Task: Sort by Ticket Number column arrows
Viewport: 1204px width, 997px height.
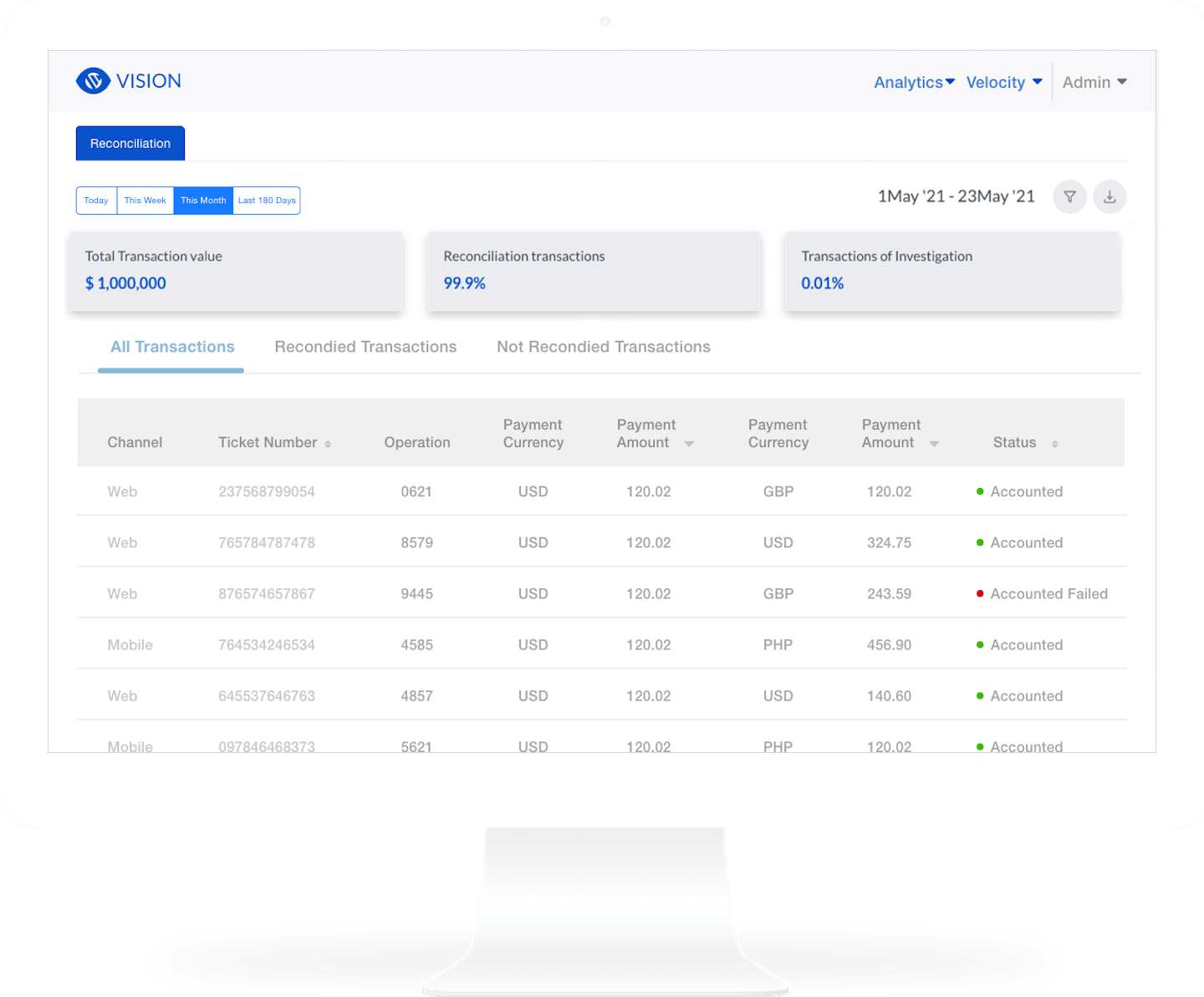Action: [x=328, y=444]
